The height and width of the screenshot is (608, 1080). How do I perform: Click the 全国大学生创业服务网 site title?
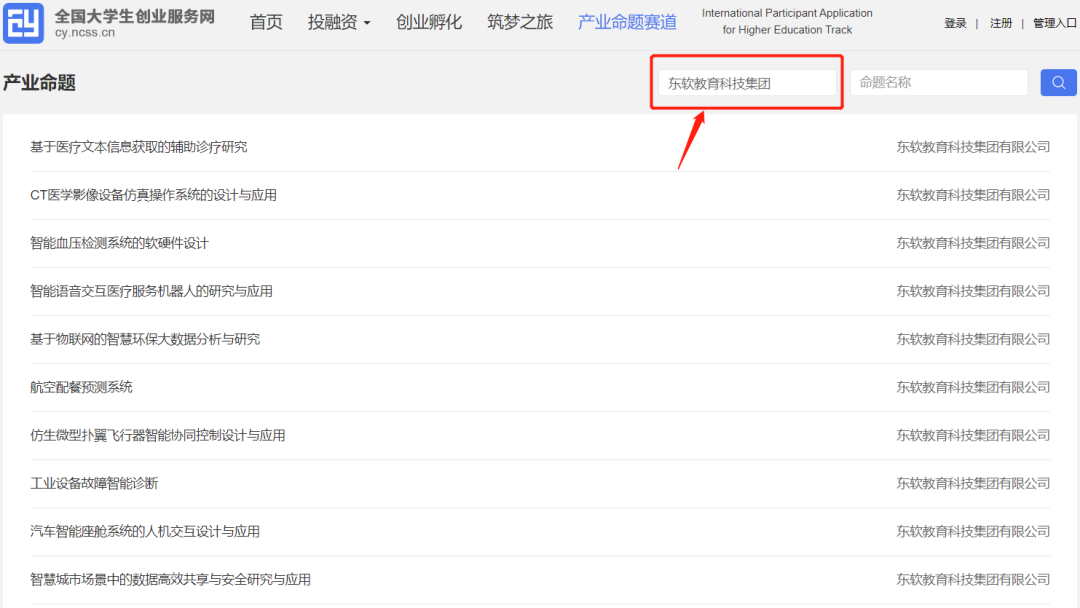tap(134, 16)
